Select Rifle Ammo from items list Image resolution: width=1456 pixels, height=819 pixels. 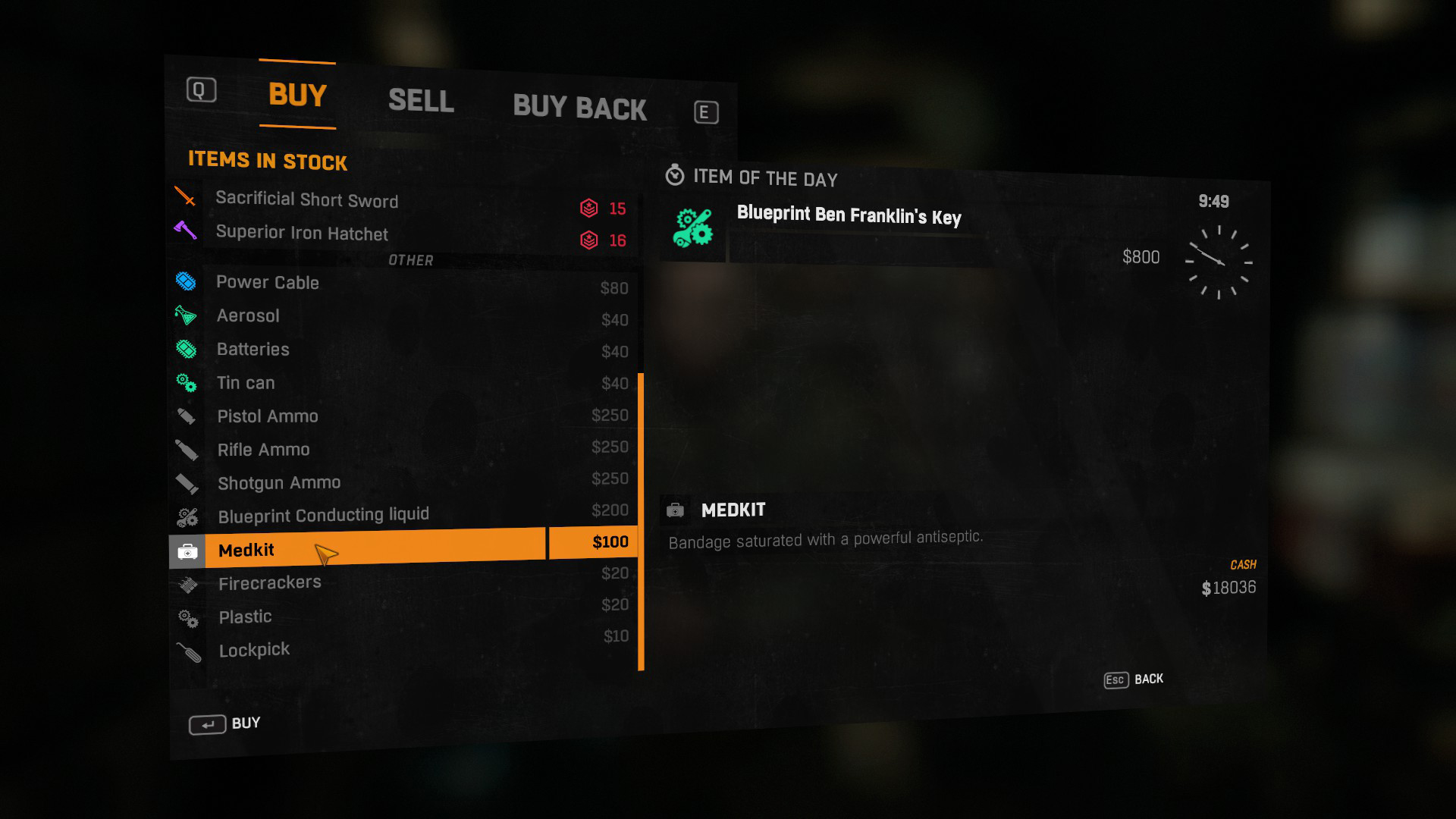point(262,448)
